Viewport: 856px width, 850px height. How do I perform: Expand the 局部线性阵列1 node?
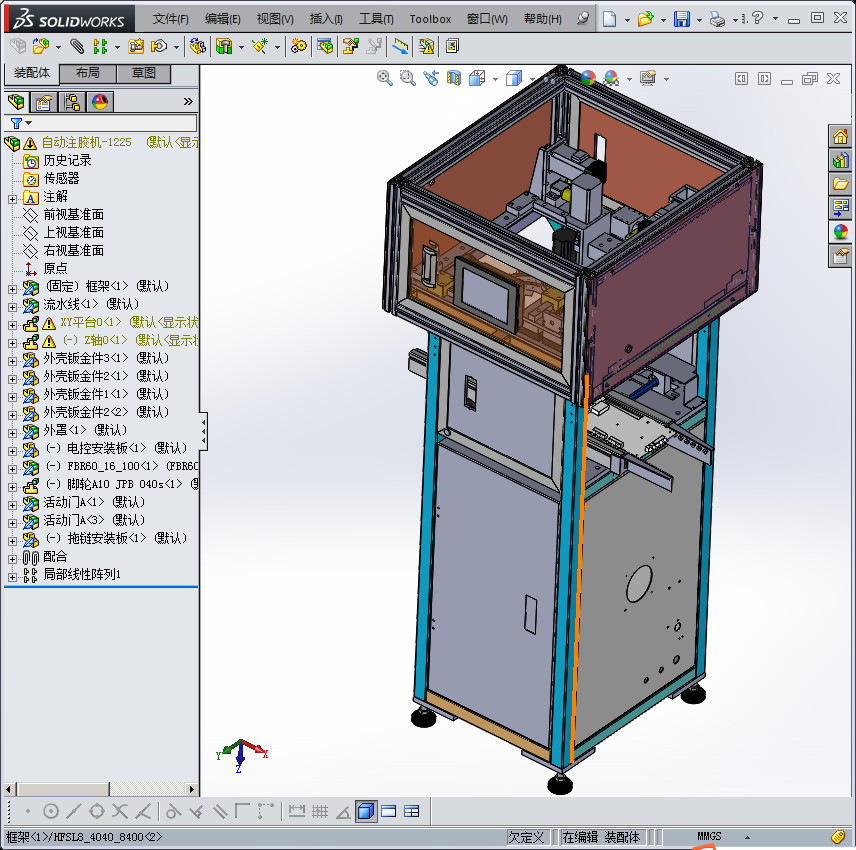12,578
